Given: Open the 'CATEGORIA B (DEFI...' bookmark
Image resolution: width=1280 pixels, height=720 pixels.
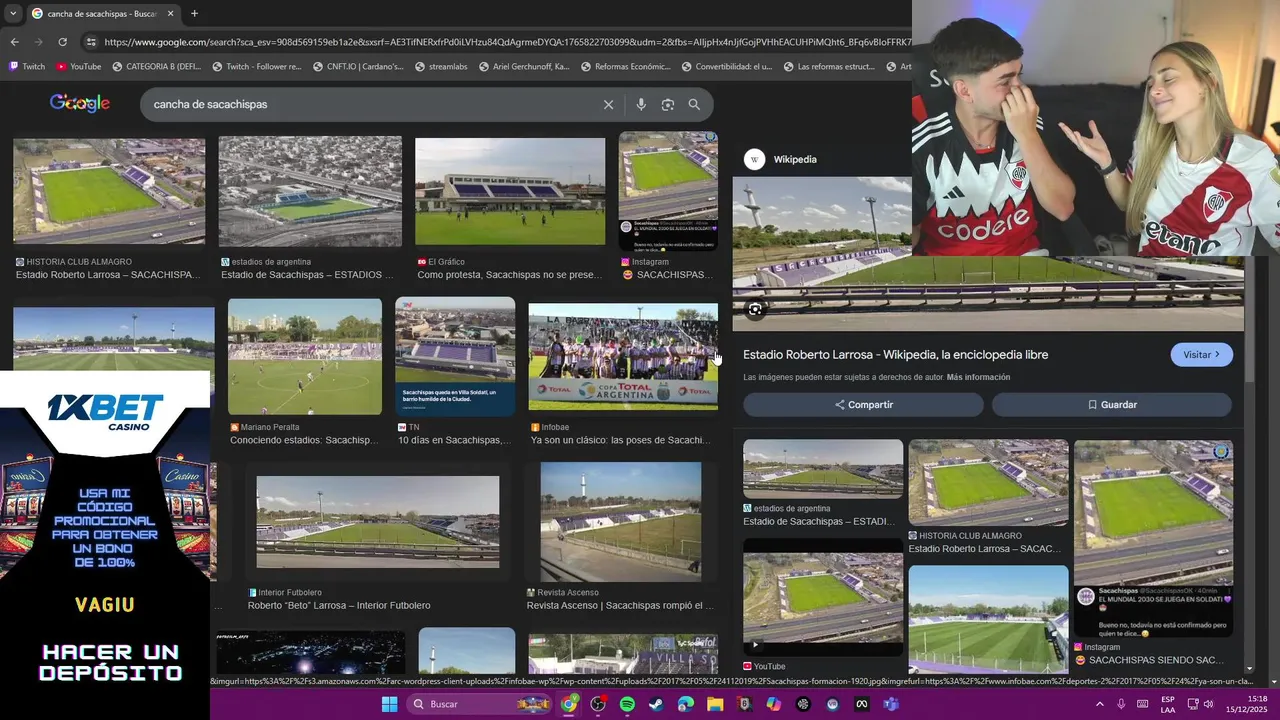Looking at the screenshot, I should (x=157, y=67).
